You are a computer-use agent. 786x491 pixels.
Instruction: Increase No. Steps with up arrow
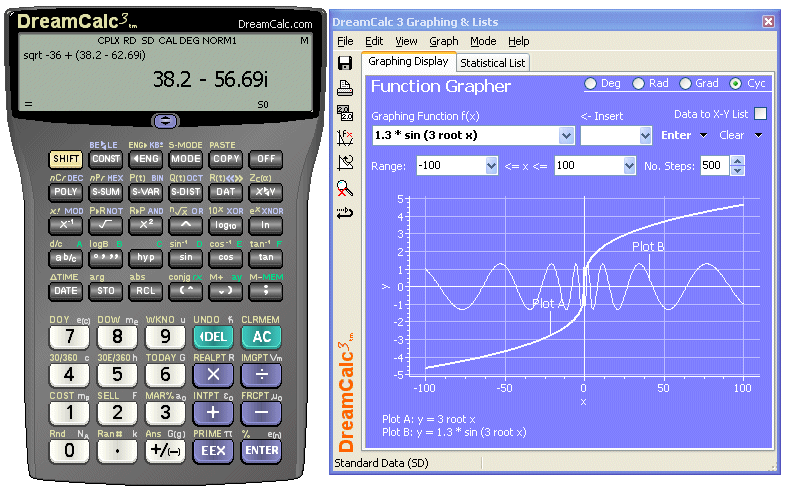coord(737,161)
